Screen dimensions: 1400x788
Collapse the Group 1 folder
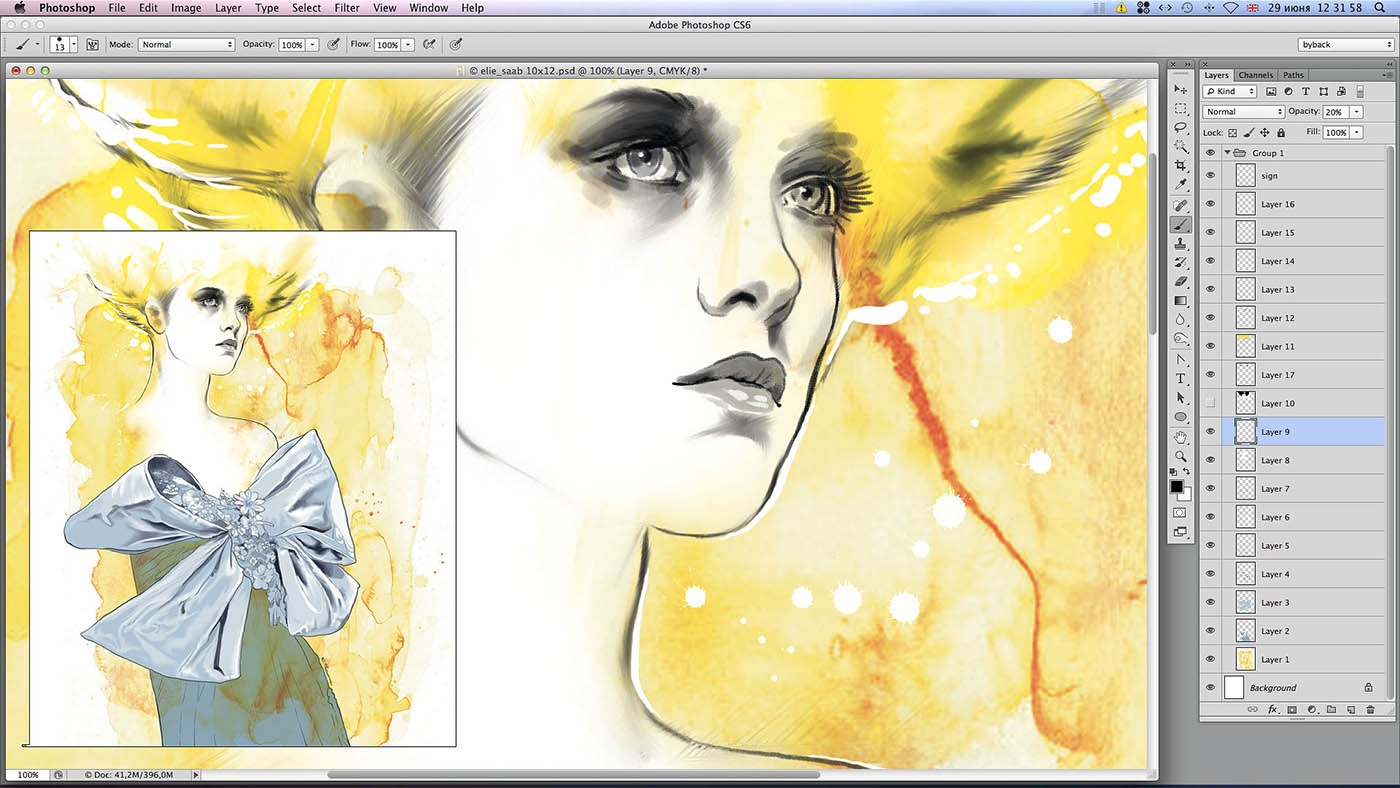click(x=1227, y=153)
